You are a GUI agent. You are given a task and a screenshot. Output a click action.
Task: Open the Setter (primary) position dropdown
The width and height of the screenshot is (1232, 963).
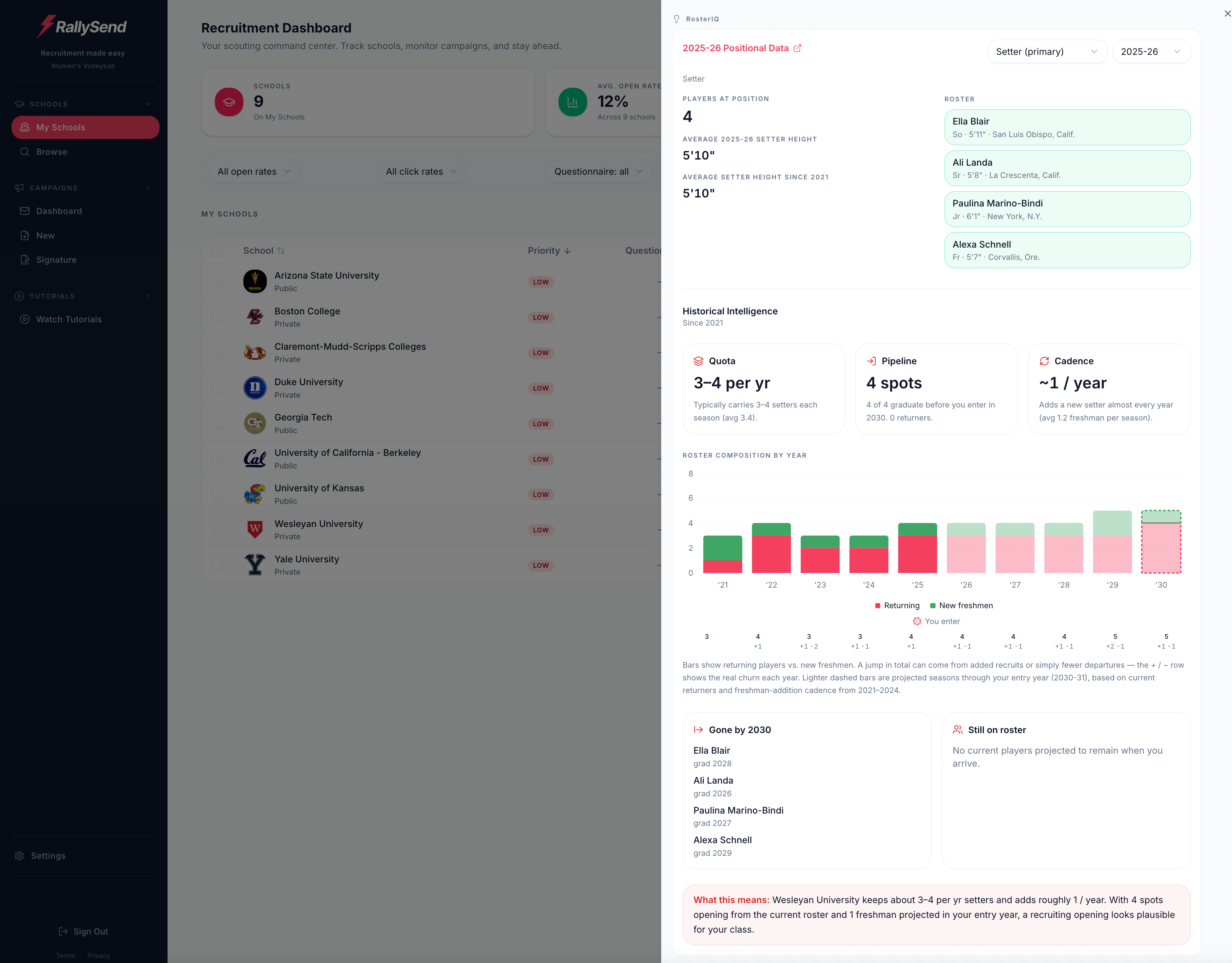[1047, 51]
